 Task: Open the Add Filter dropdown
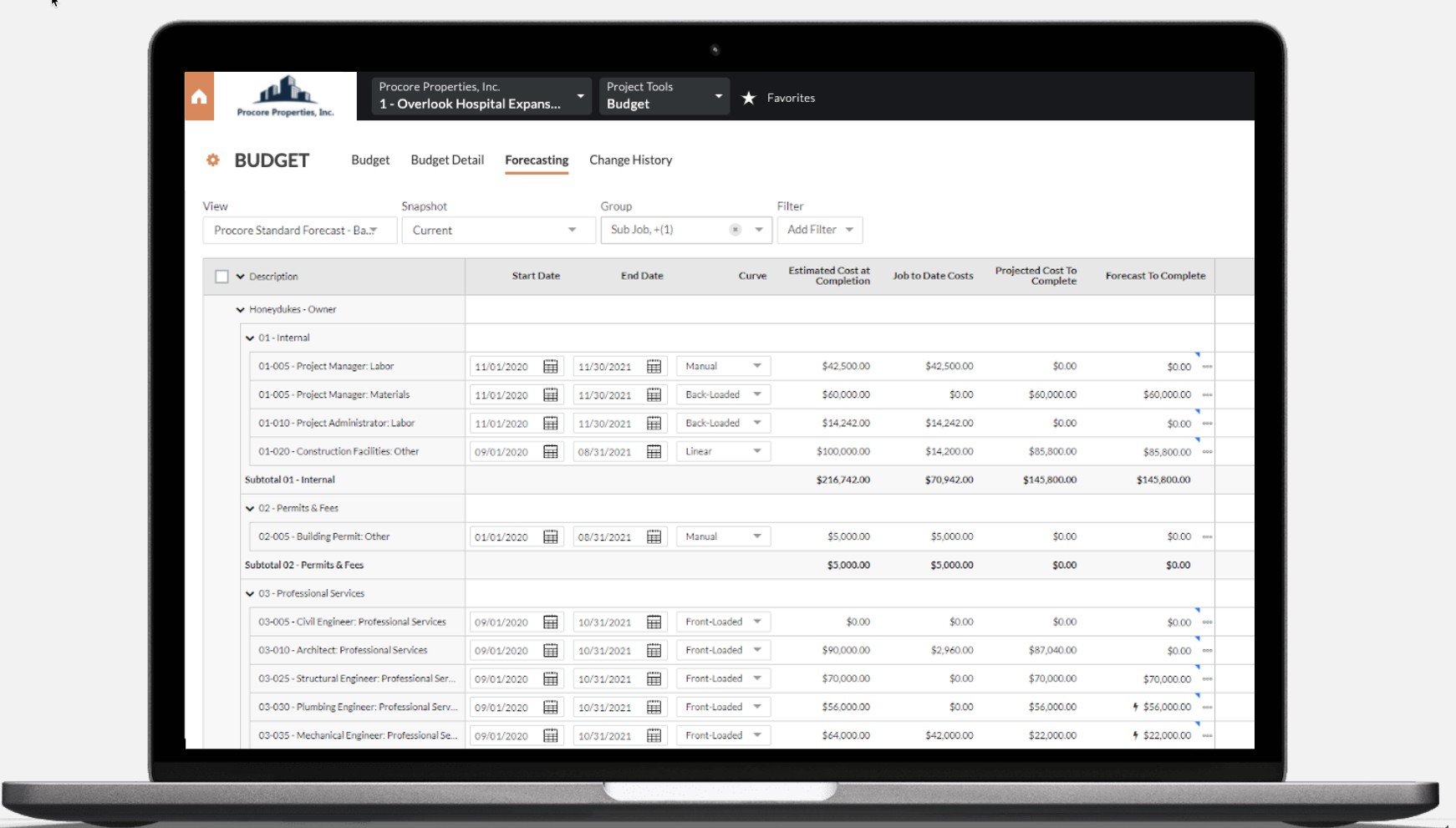point(820,230)
